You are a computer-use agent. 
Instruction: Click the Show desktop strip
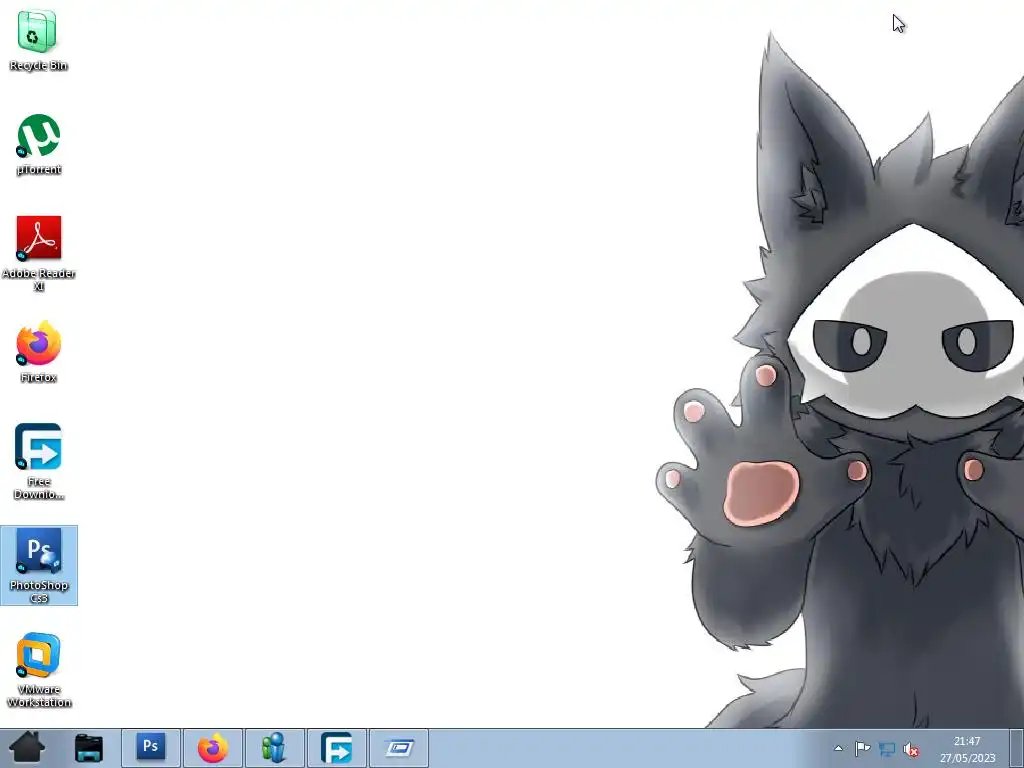coord(1017,748)
